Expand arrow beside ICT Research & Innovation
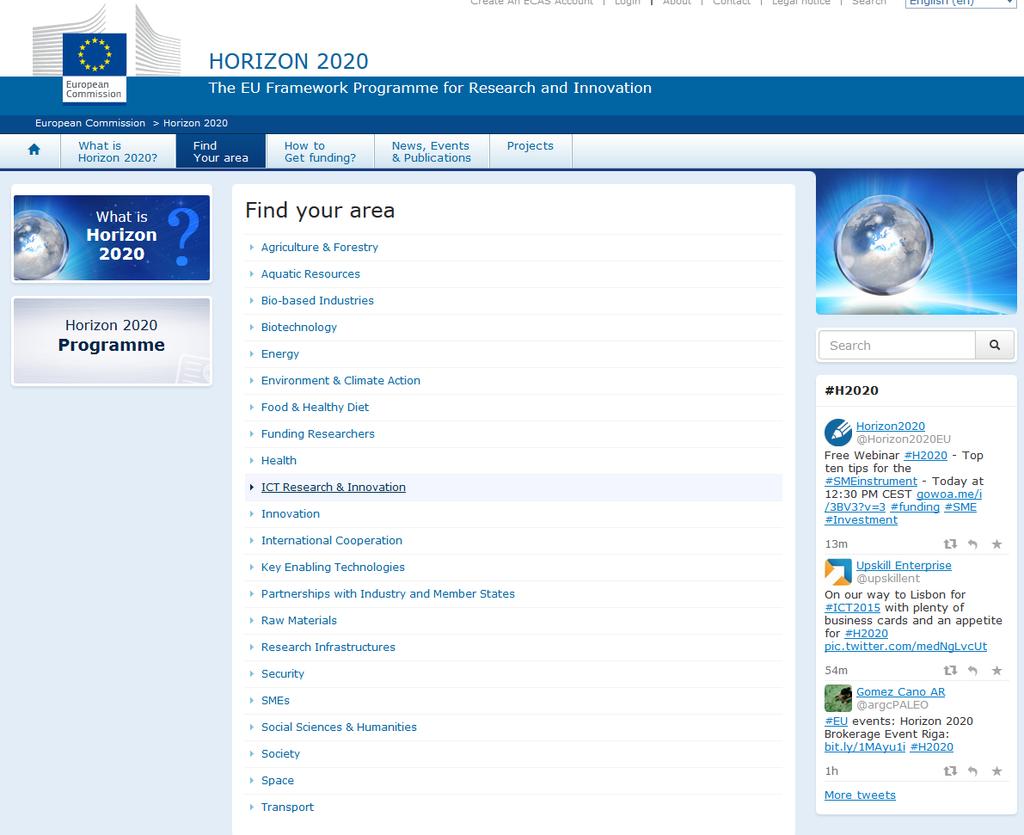The width and height of the screenshot is (1024, 835). [x=251, y=487]
